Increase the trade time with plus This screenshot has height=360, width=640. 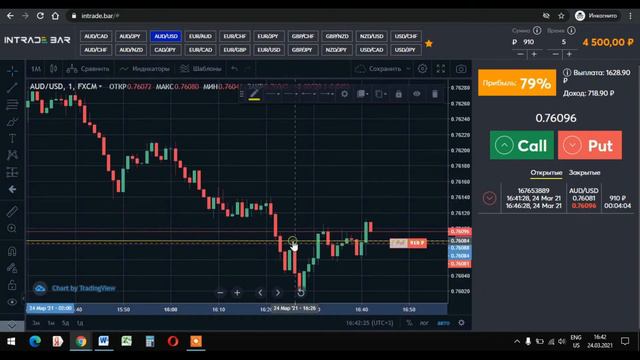pos(569,54)
